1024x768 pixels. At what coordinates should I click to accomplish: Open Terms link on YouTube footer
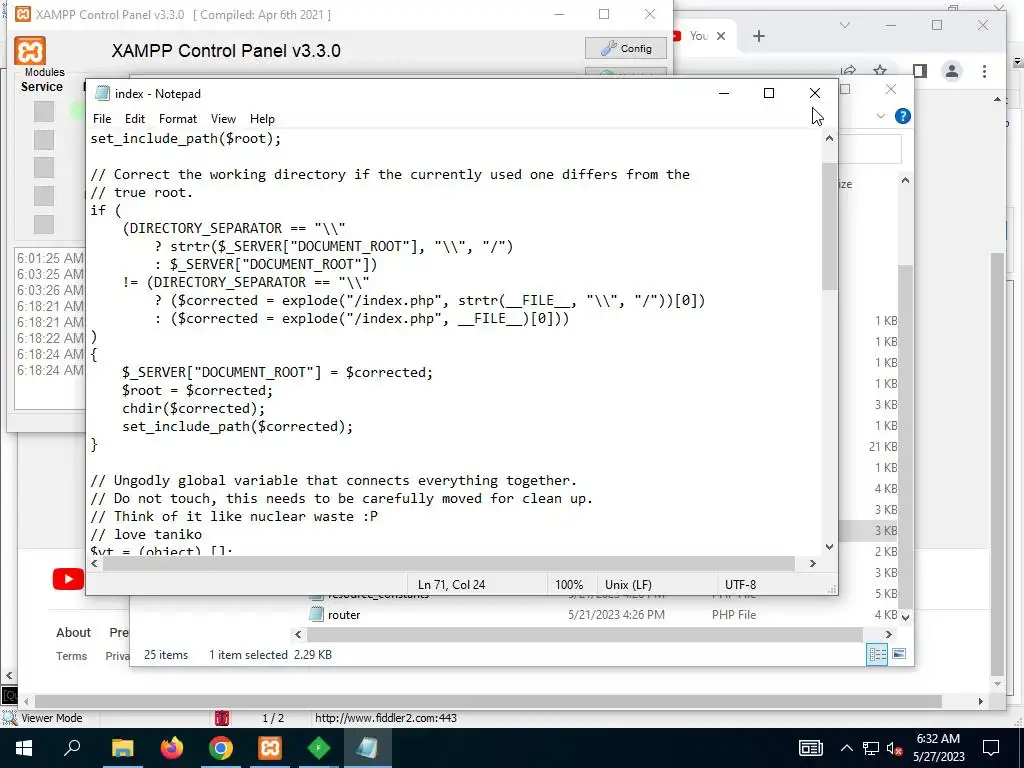tap(71, 656)
